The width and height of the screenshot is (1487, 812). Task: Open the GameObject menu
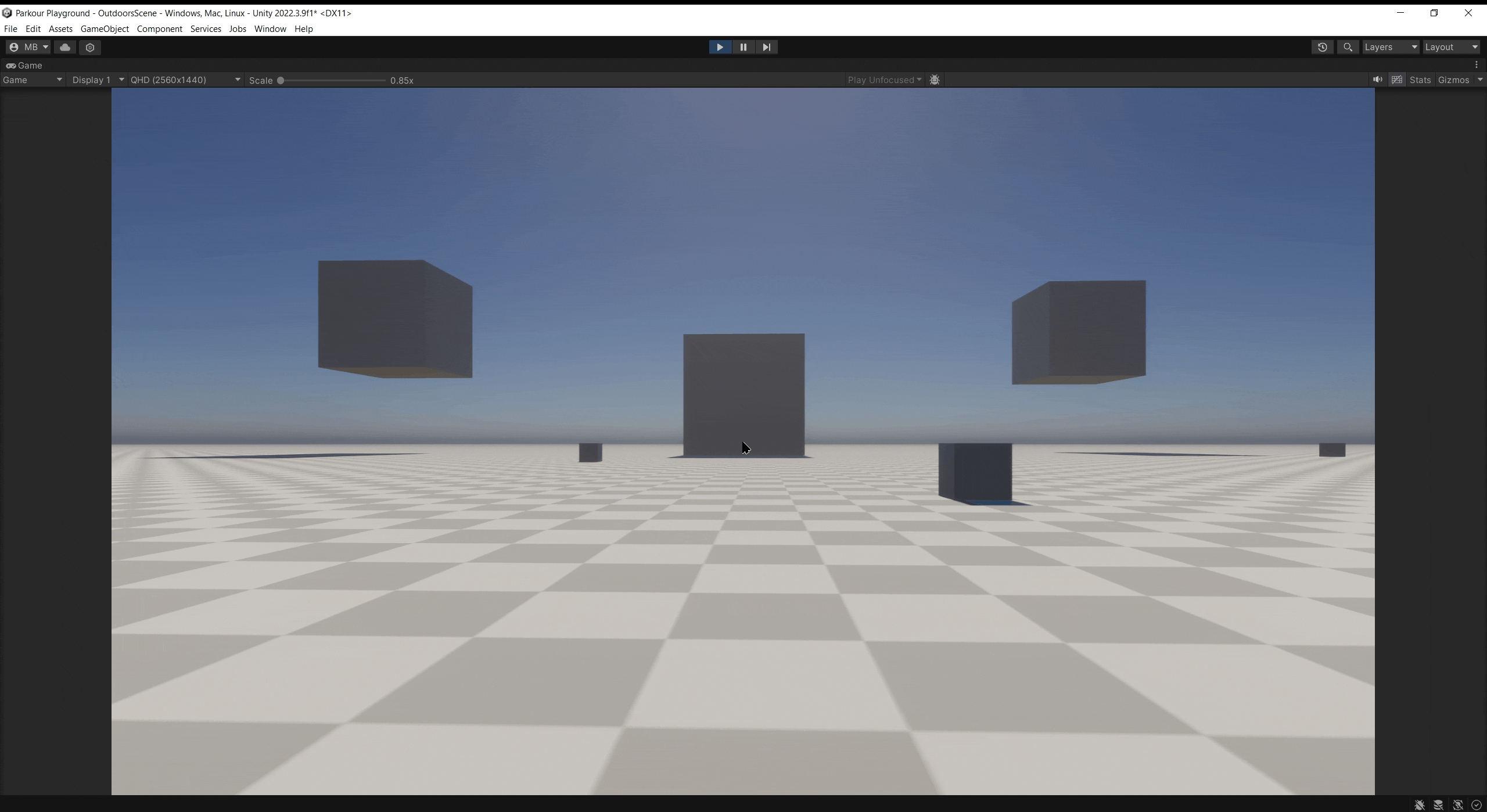105,28
